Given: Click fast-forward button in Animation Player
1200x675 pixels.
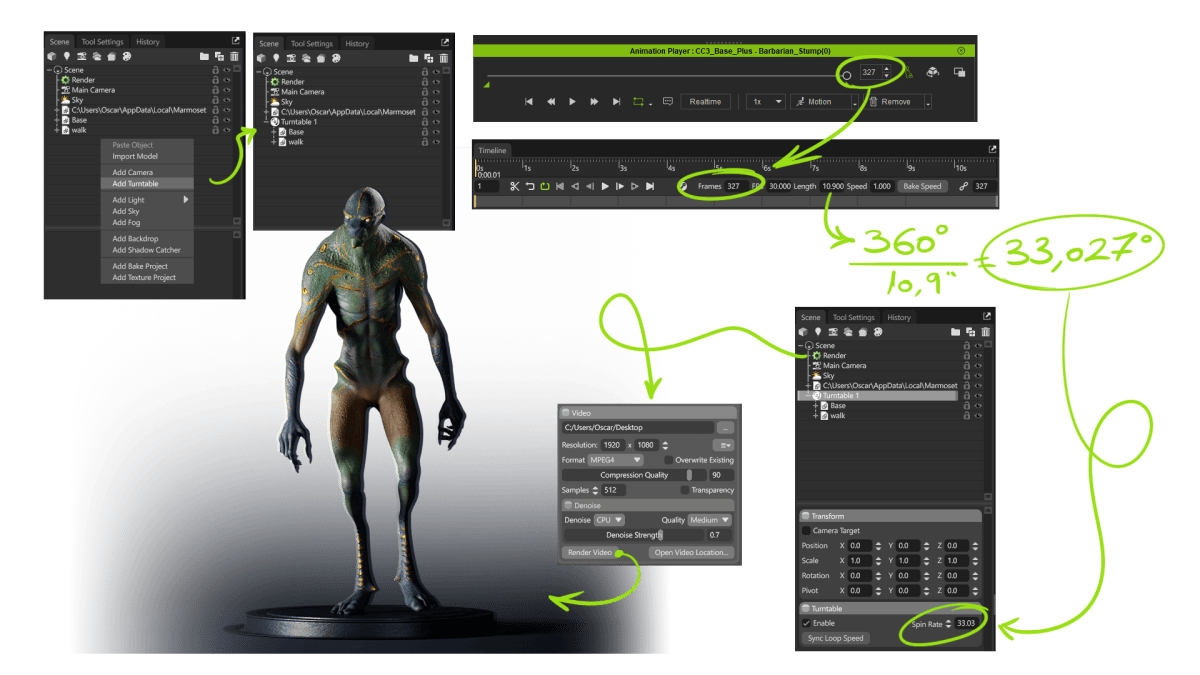Looking at the screenshot, I should click(x=594, y=101).
